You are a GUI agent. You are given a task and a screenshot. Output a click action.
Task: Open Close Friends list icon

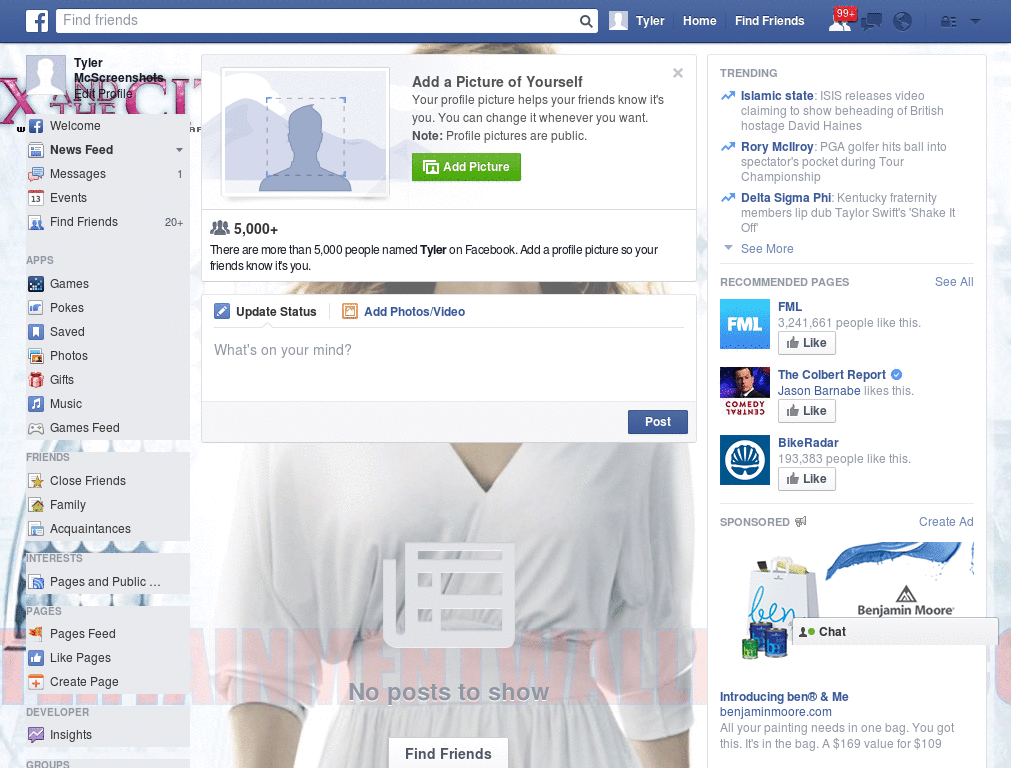tap(36, 481)
